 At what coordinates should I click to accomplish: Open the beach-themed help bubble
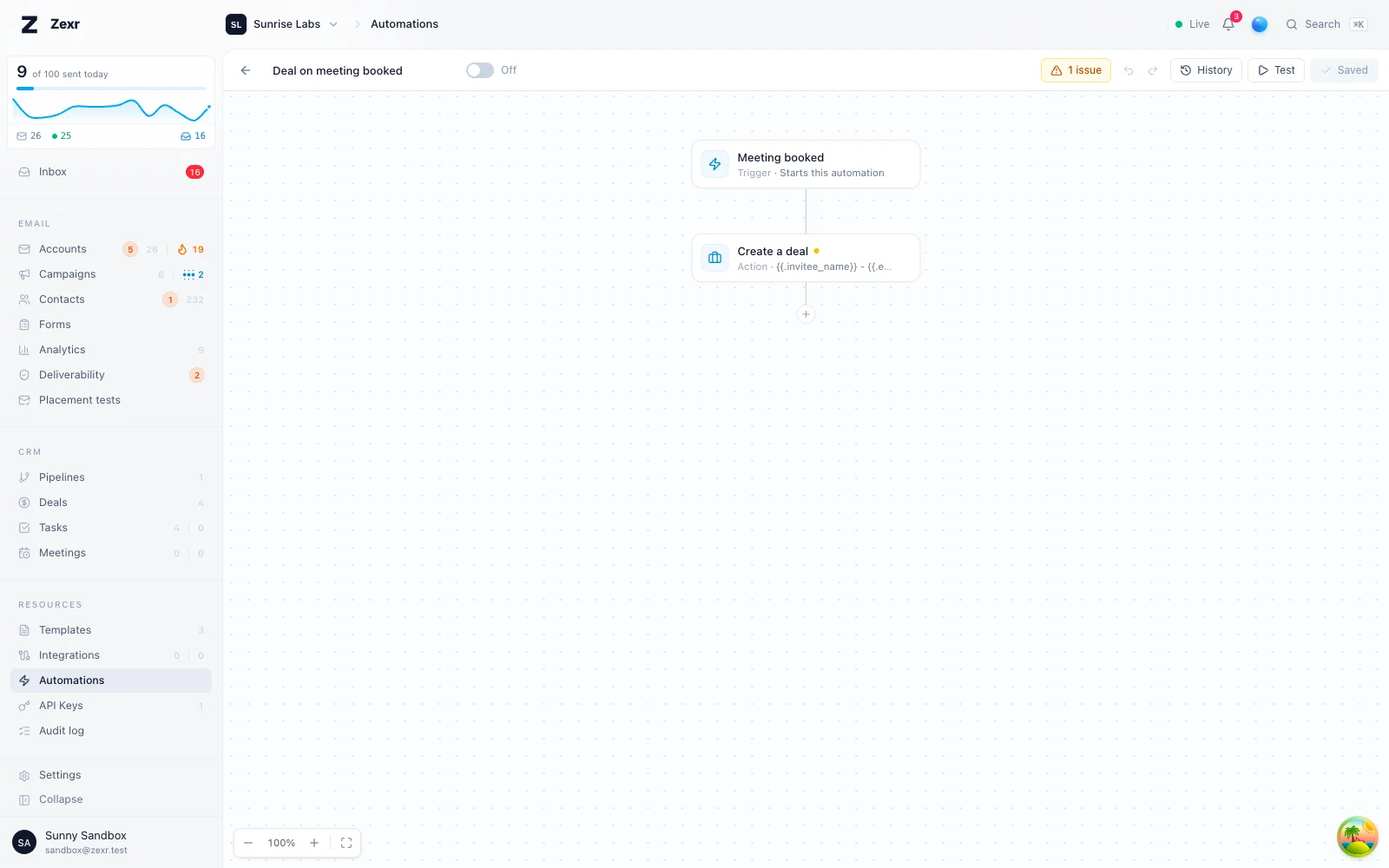(1358, 837)
